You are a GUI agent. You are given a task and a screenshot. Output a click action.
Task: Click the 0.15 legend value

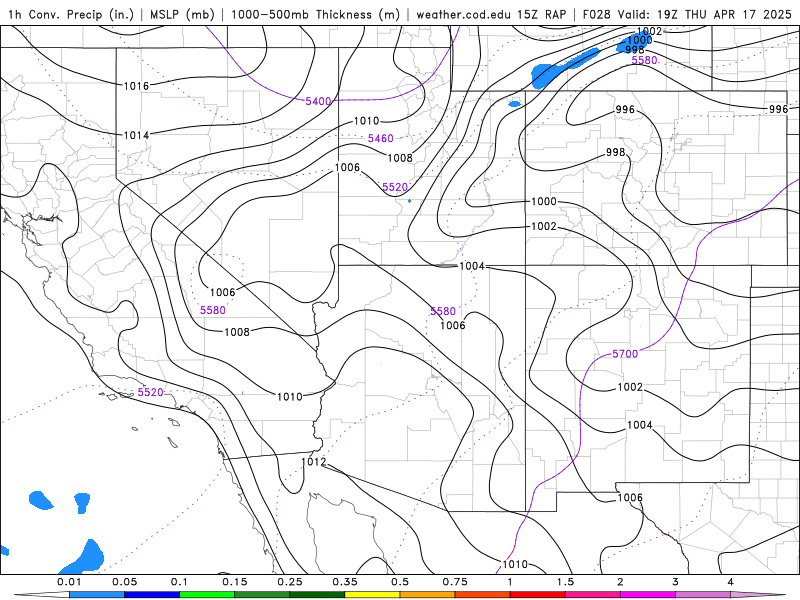click(235, 582)
